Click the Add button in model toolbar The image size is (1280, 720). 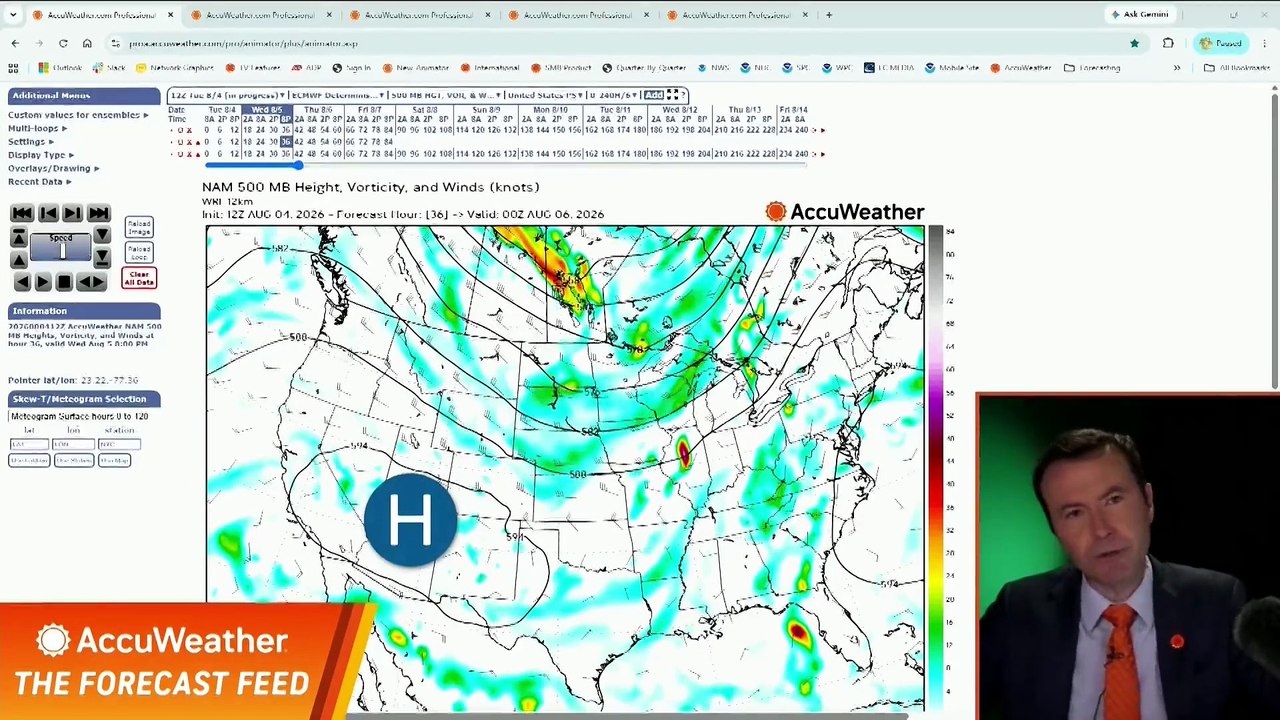click(653, 95)
